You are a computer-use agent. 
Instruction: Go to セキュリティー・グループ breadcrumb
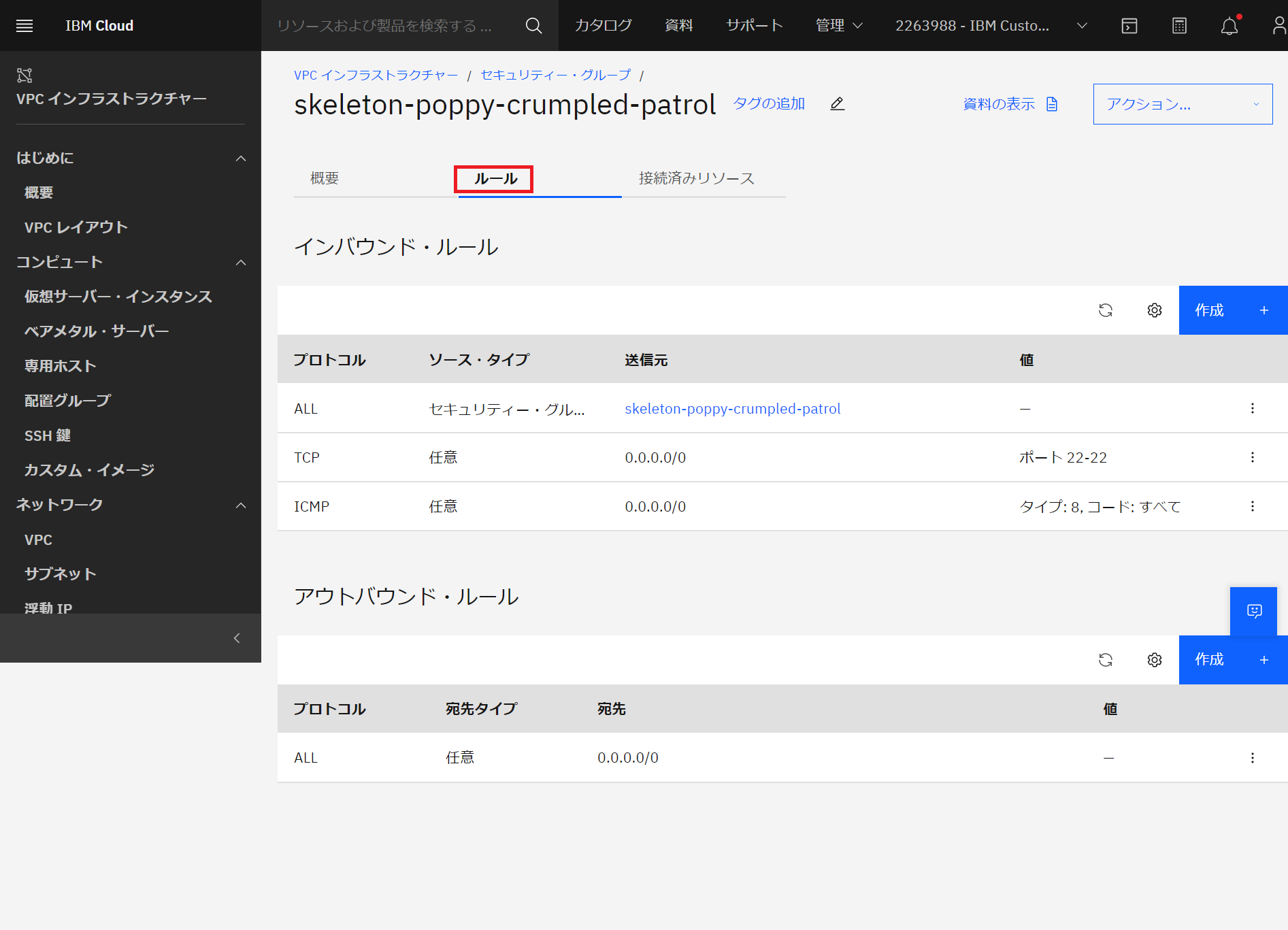[556, 75]
